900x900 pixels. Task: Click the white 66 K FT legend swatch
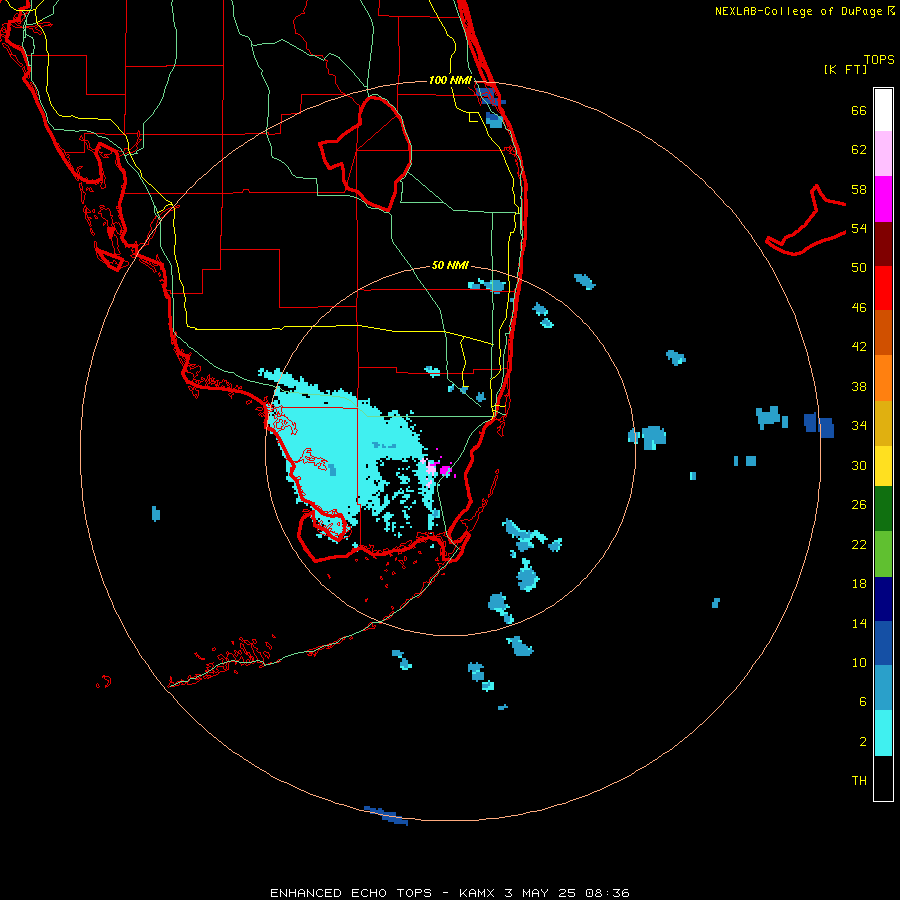coord(883,110)
